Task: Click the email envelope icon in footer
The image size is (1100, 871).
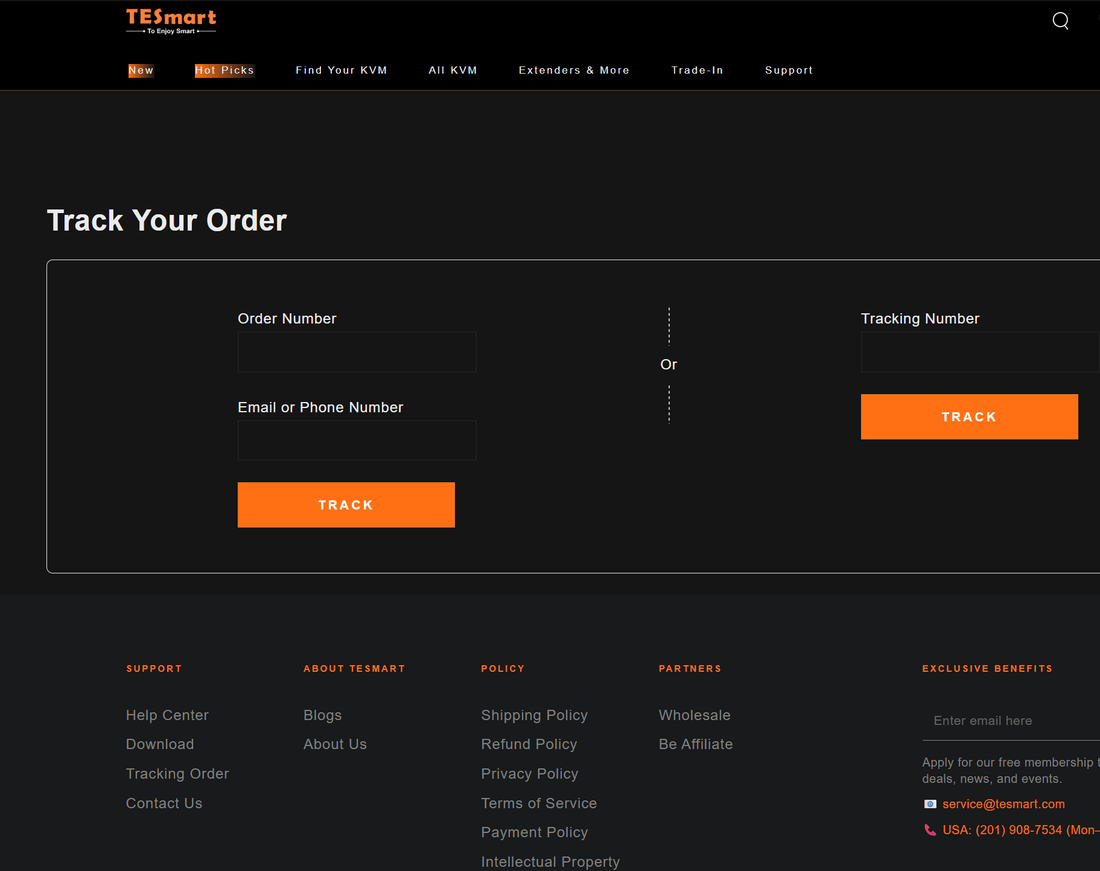Action: (930, 804)
